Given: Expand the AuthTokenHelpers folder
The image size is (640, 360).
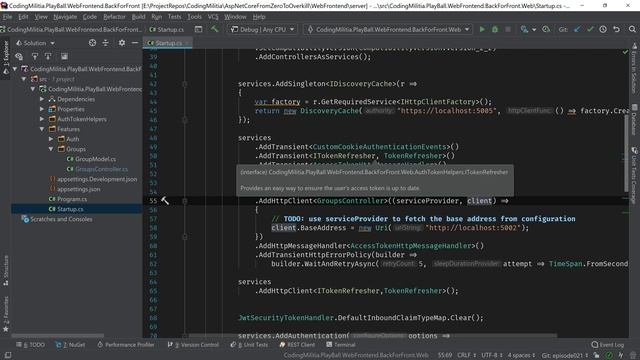Looking at the screenshot, I should pyautogui.click(x=42, y=119).
